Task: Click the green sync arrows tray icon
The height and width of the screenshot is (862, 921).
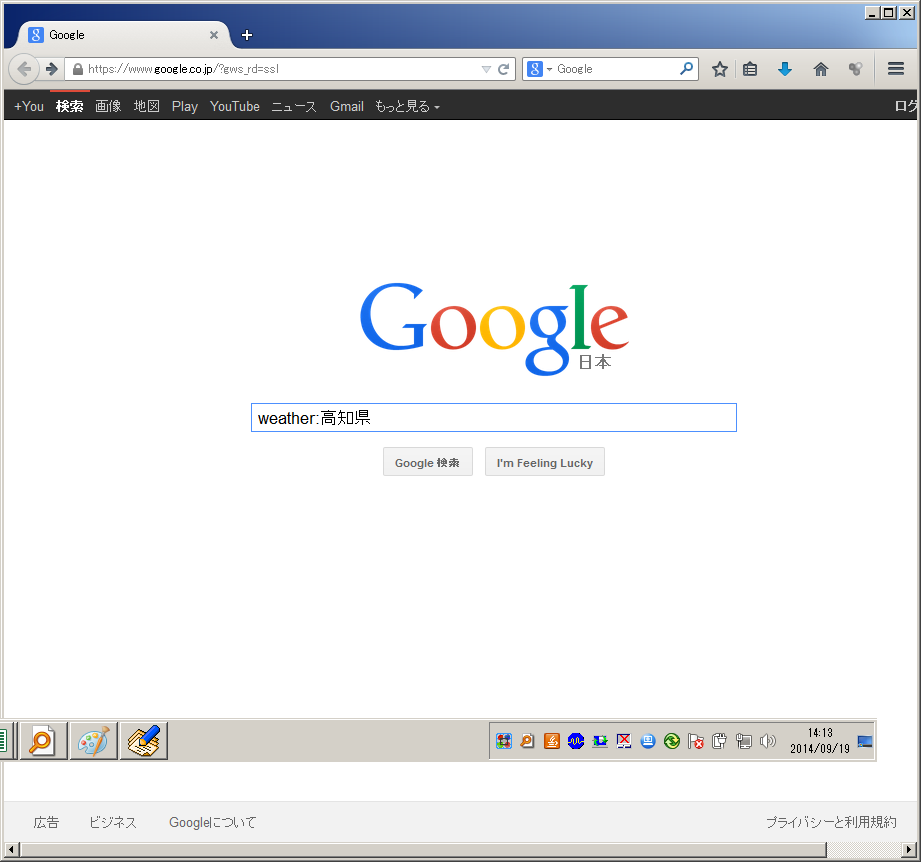Action: 672,741
